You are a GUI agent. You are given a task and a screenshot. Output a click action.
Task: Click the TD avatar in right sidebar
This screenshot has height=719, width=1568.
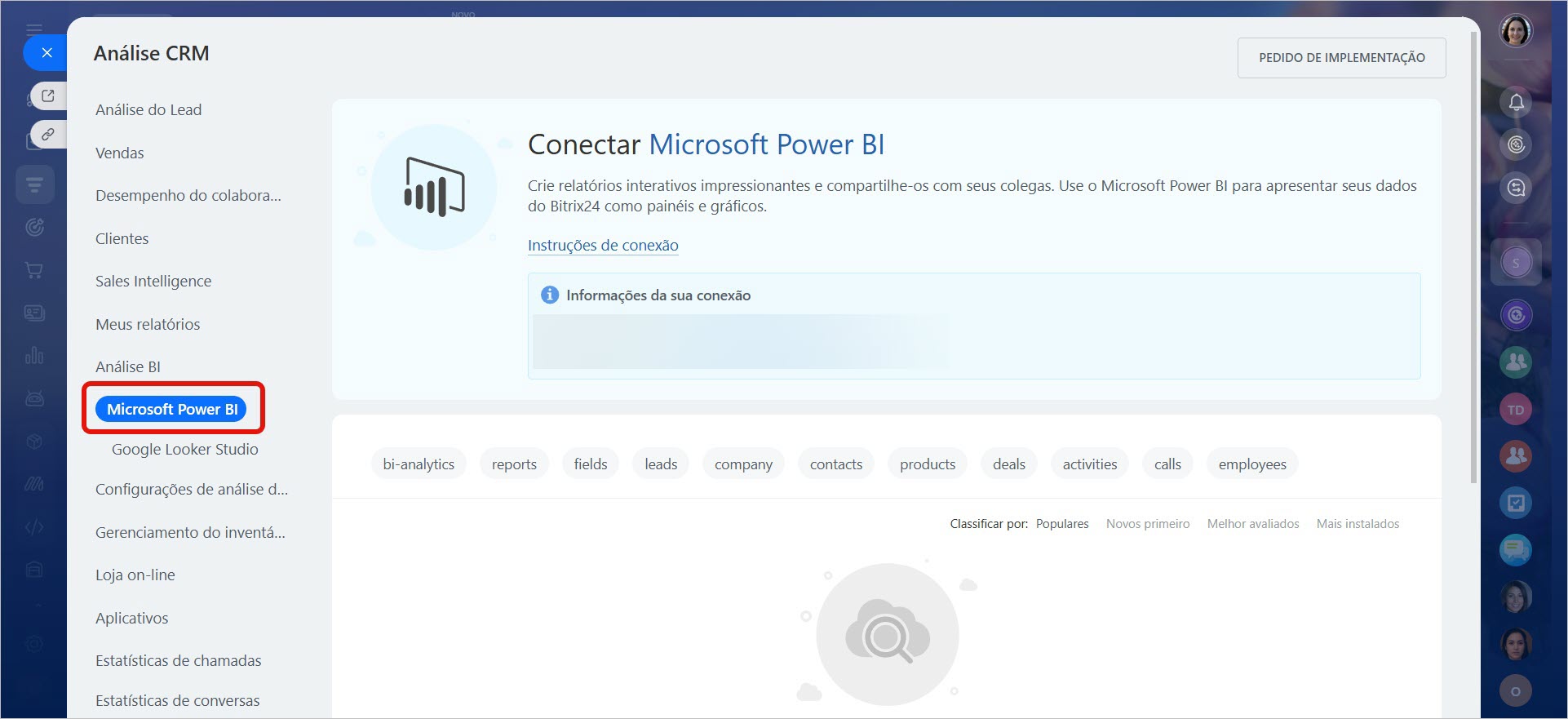click(x=1516, y=410)
